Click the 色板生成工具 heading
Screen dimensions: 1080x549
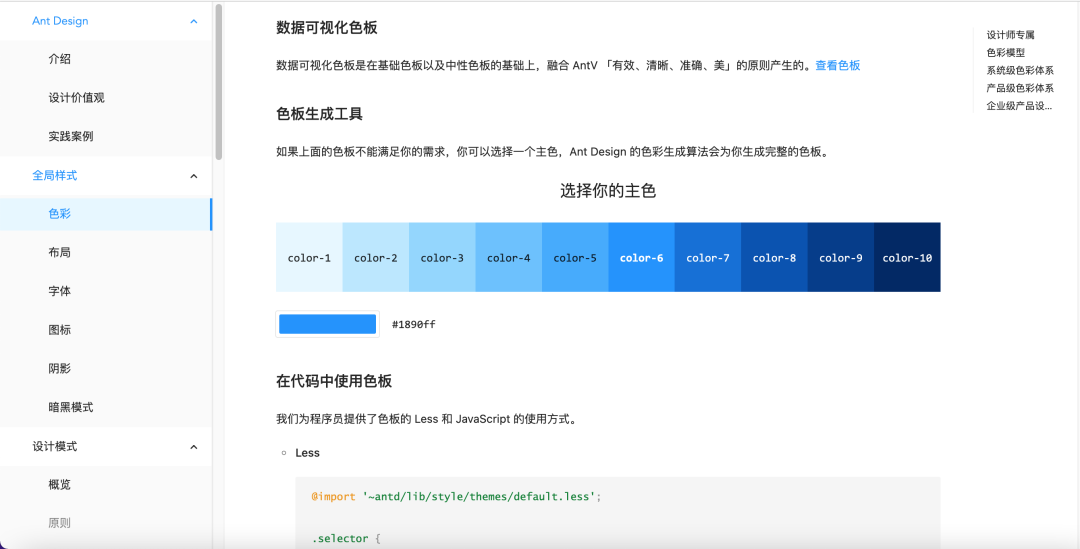pos(320,114)
